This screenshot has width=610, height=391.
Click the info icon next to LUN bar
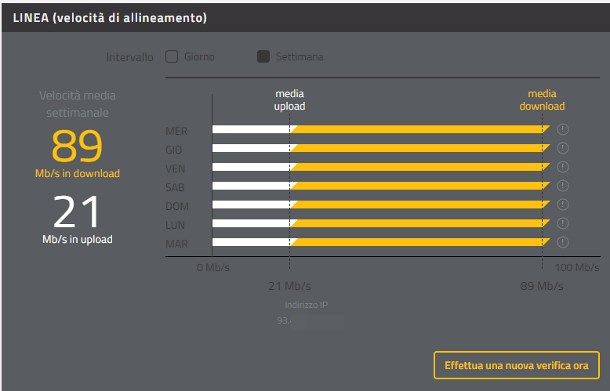click(x=563, y=223)
